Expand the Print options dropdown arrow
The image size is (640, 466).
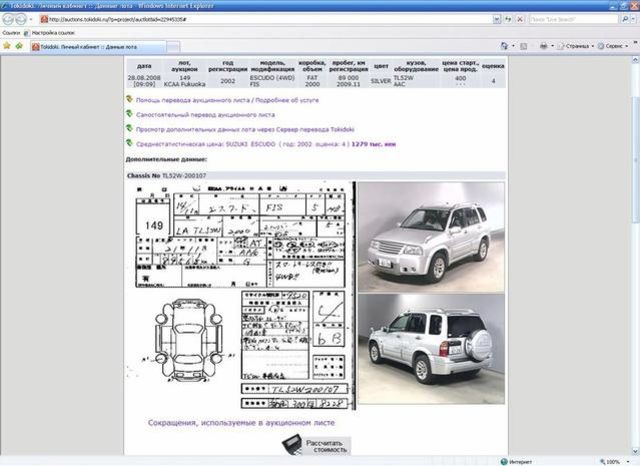[x=552, y=46]
